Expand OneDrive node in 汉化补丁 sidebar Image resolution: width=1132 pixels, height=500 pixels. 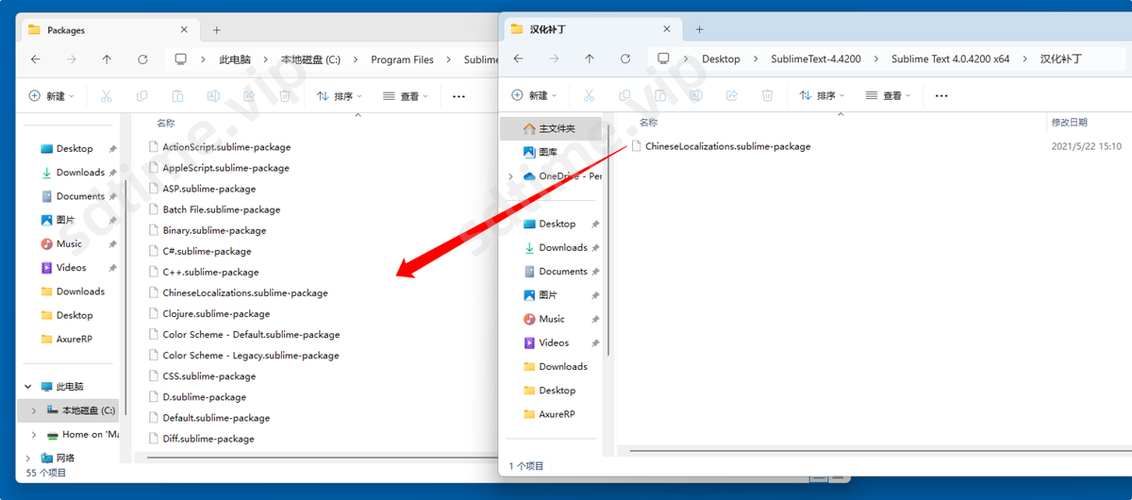(511, 176)
